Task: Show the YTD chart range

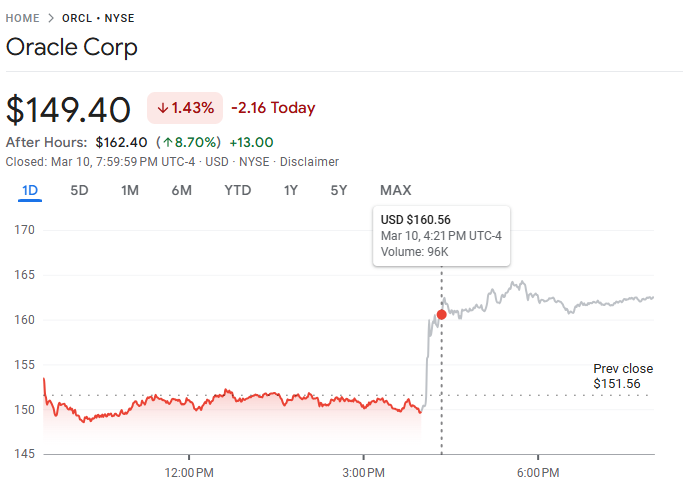Action: coord(238,191)
